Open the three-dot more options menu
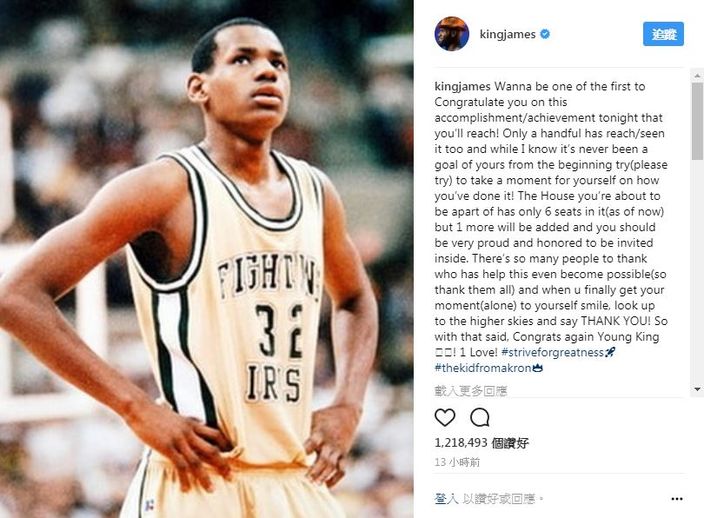 point(677,499)
